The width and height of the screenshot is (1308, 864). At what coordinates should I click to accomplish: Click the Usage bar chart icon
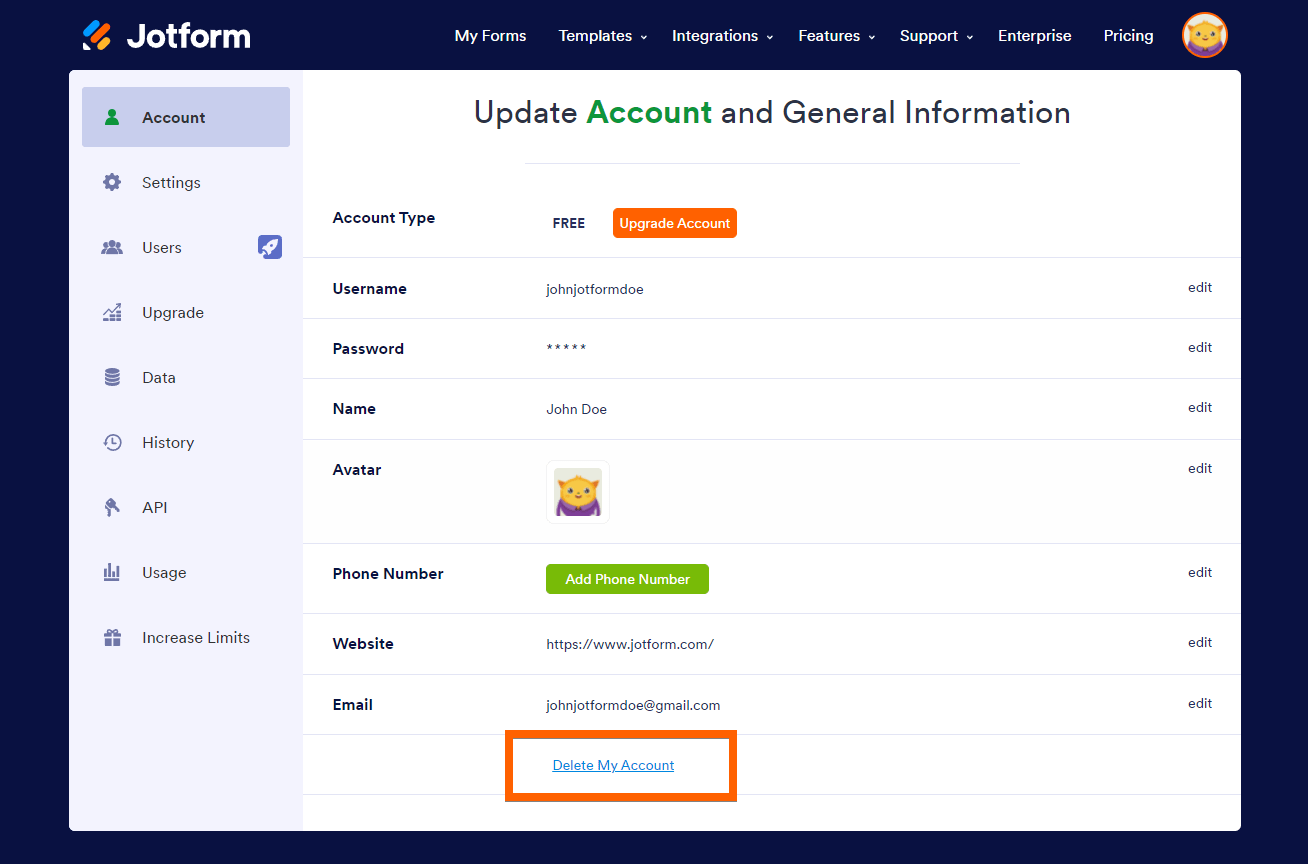[x=112, y=572]
